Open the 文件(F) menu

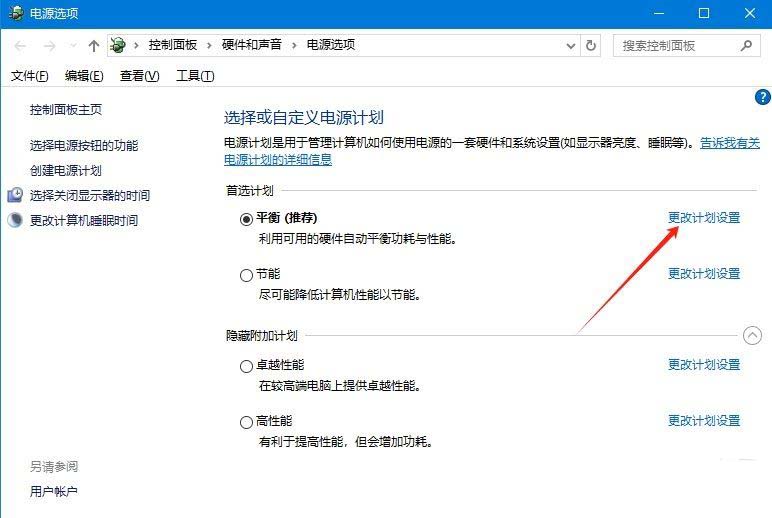click(x=30, y=76)
